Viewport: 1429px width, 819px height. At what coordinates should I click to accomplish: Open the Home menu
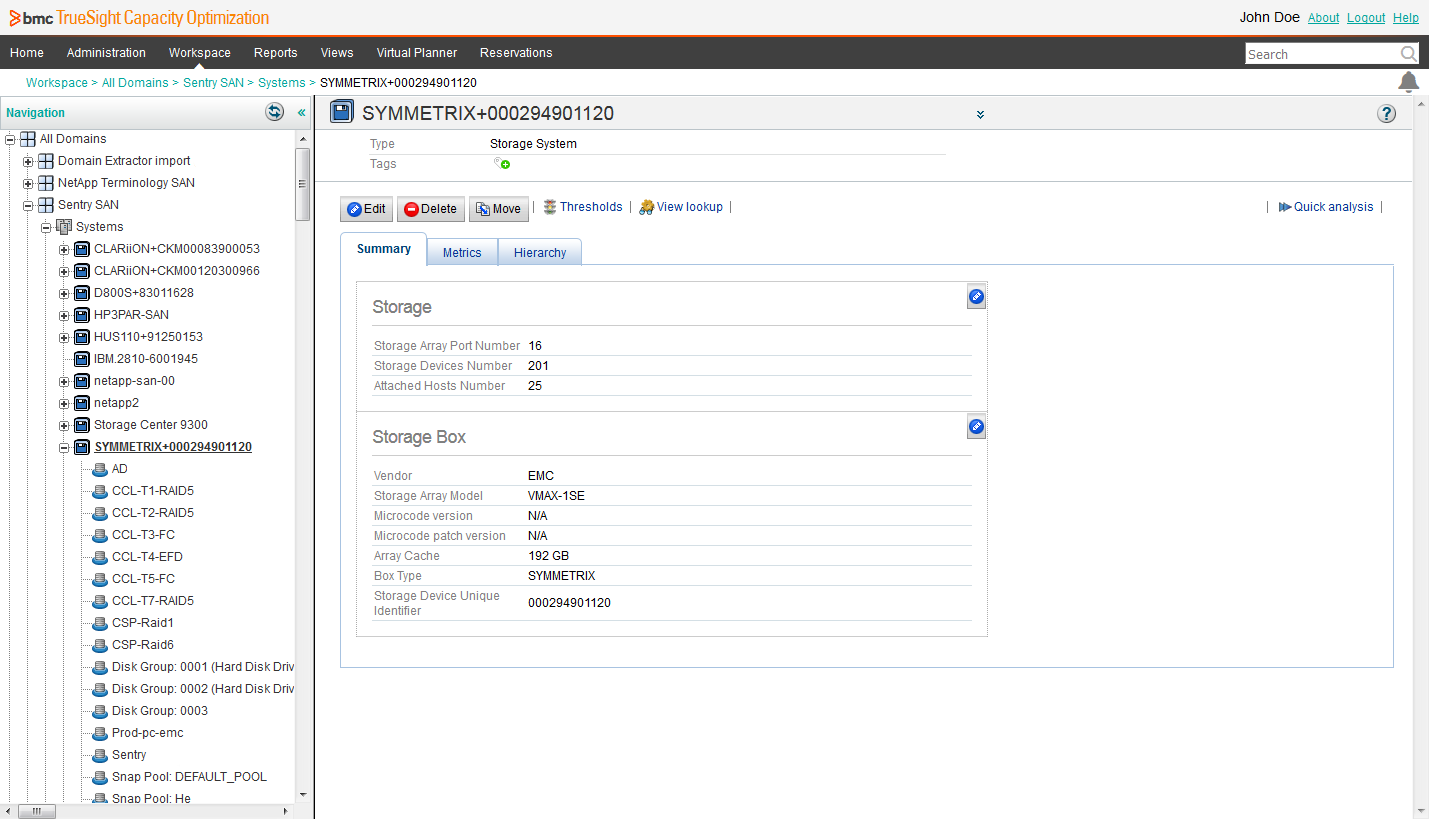[x=27, y=53]
